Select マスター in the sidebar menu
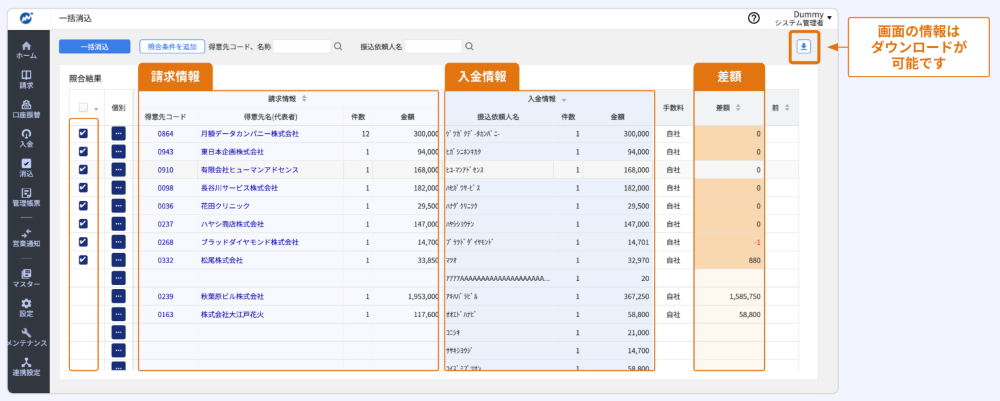This screenshot has height=401, width=1000. (x=26, y=277)
